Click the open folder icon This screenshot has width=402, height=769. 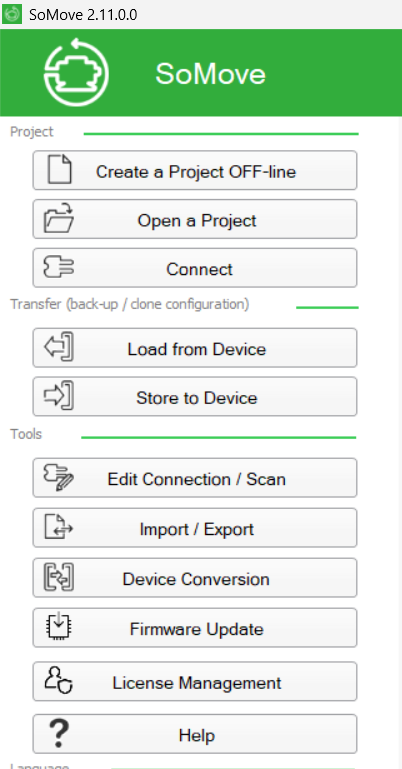coord(58,219)
